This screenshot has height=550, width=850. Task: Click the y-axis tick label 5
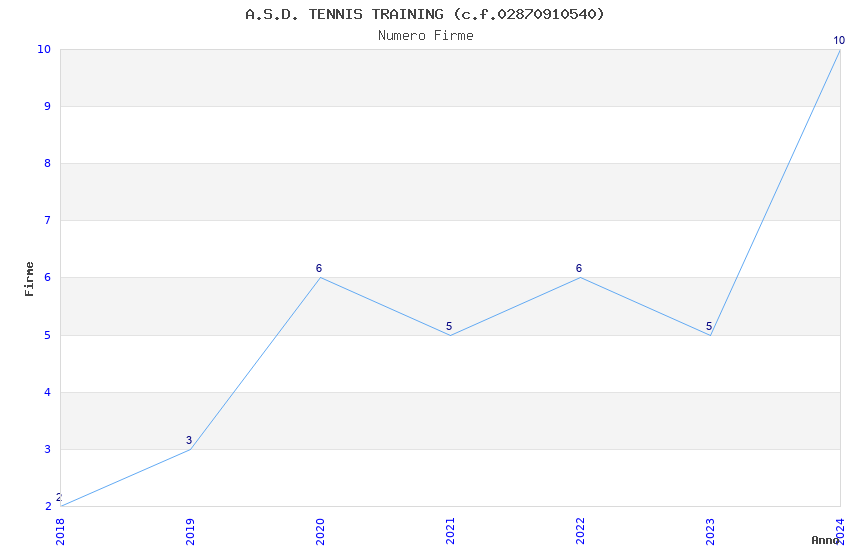coord(48,335)
